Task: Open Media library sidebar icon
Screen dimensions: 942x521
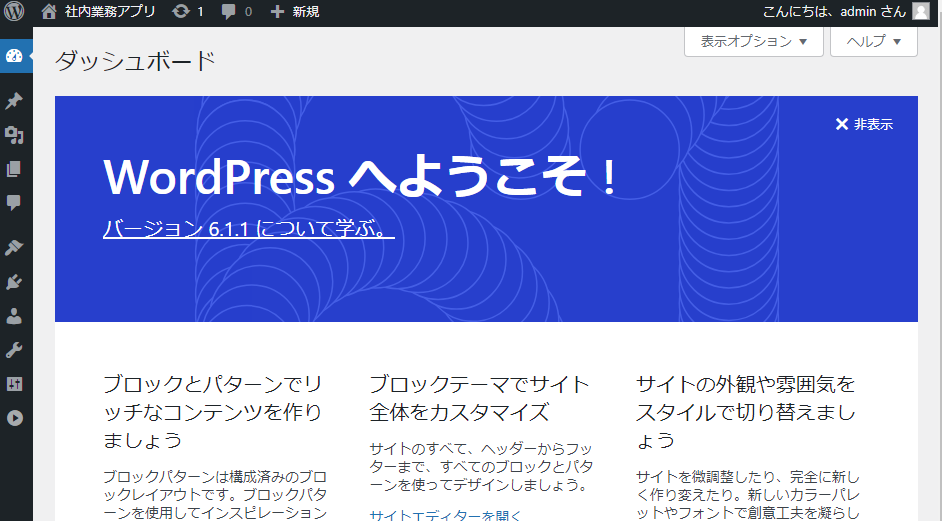Action: point(14,135)
